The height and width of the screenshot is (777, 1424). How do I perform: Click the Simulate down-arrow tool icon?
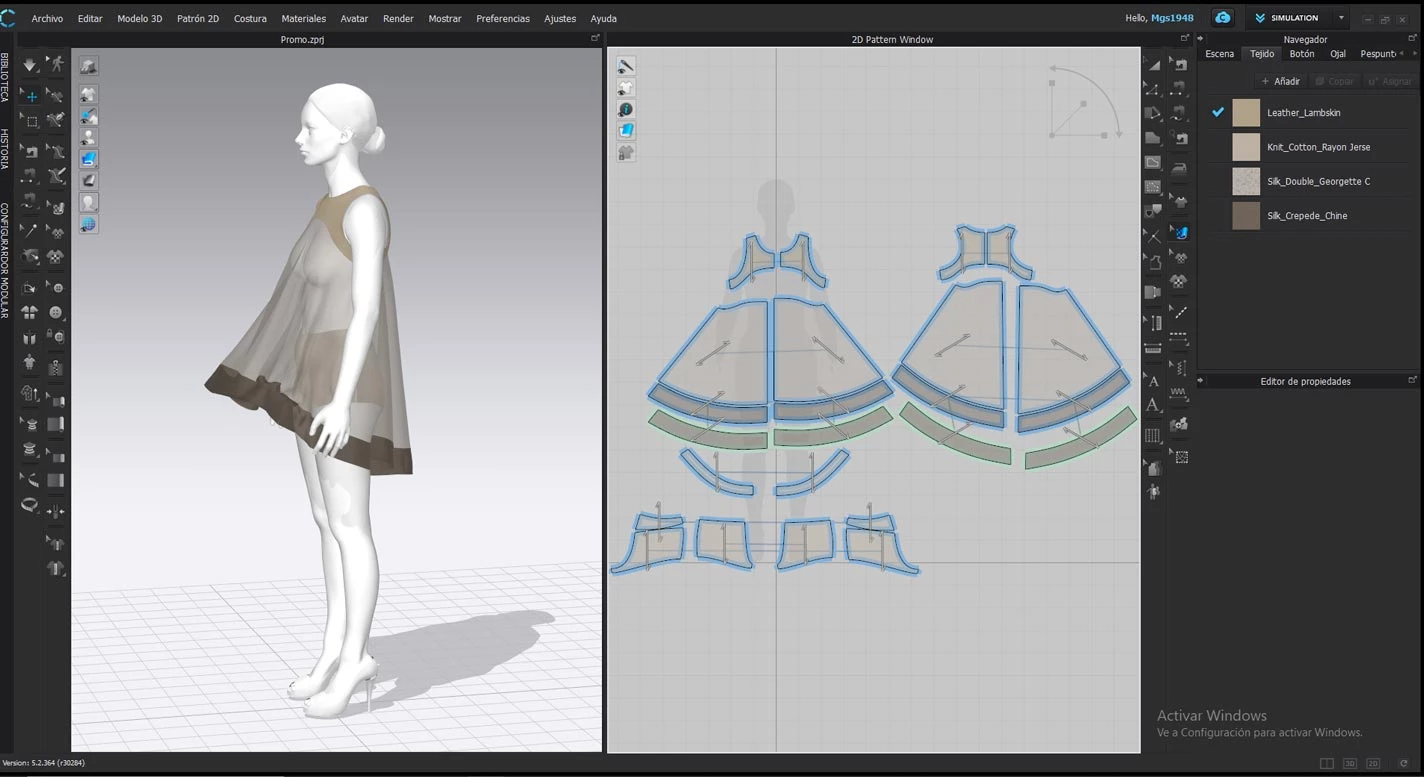tap(30, 65)
